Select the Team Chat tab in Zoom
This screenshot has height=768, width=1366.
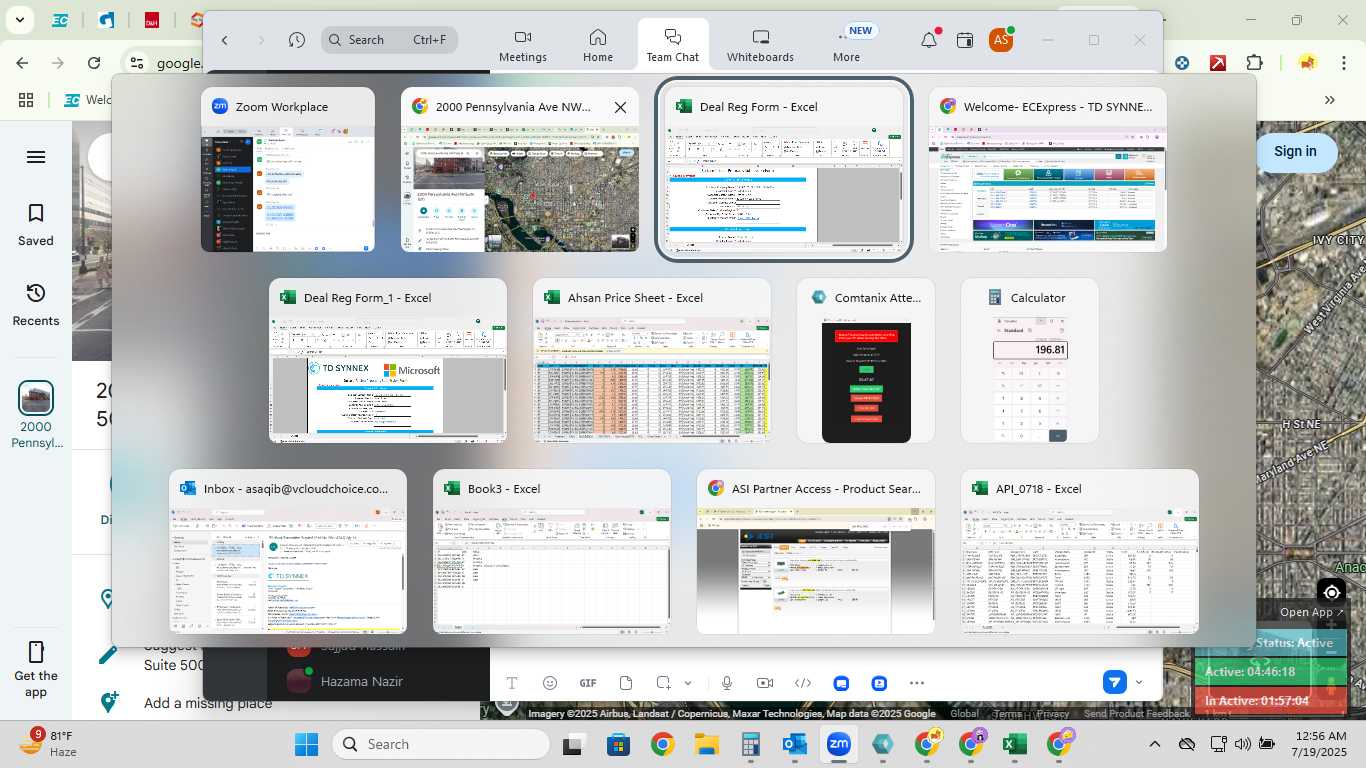[x=673, y=45]
